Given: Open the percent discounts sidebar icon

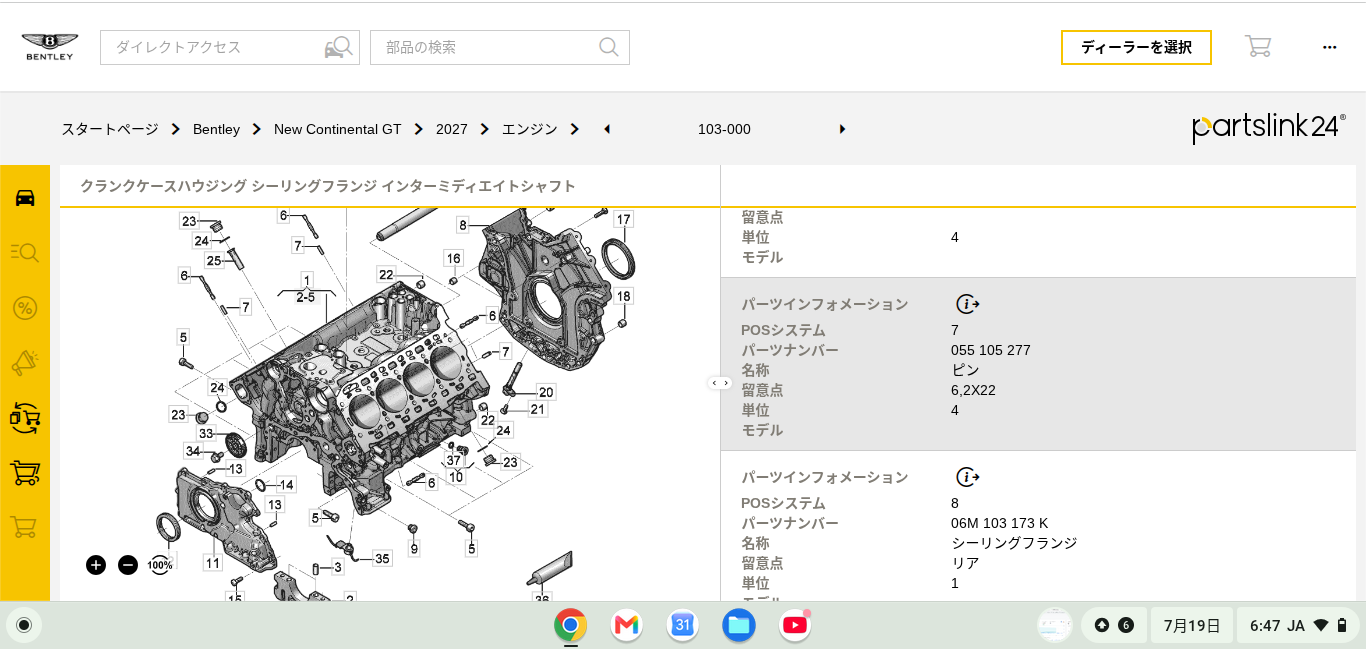Looking at the screenshot, I should click(x=25, y=308).
